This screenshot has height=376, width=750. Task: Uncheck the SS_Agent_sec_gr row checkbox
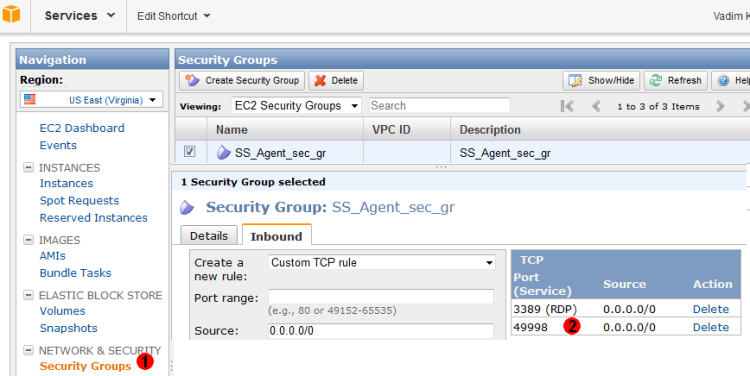point(189,152)
